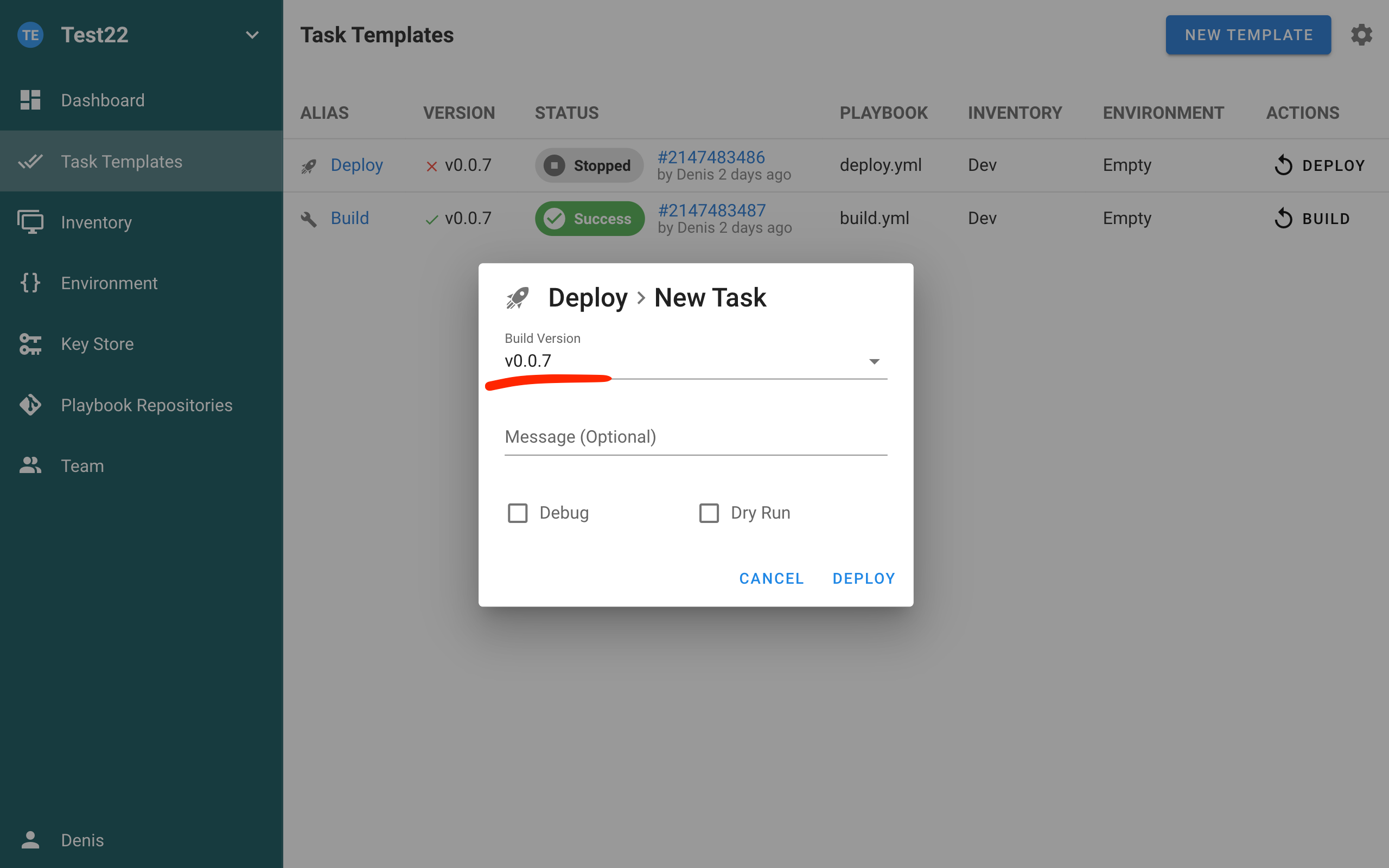Click the Key Store key icon
This screenshot has height=868, width=1389.
(x=30, y=344)
